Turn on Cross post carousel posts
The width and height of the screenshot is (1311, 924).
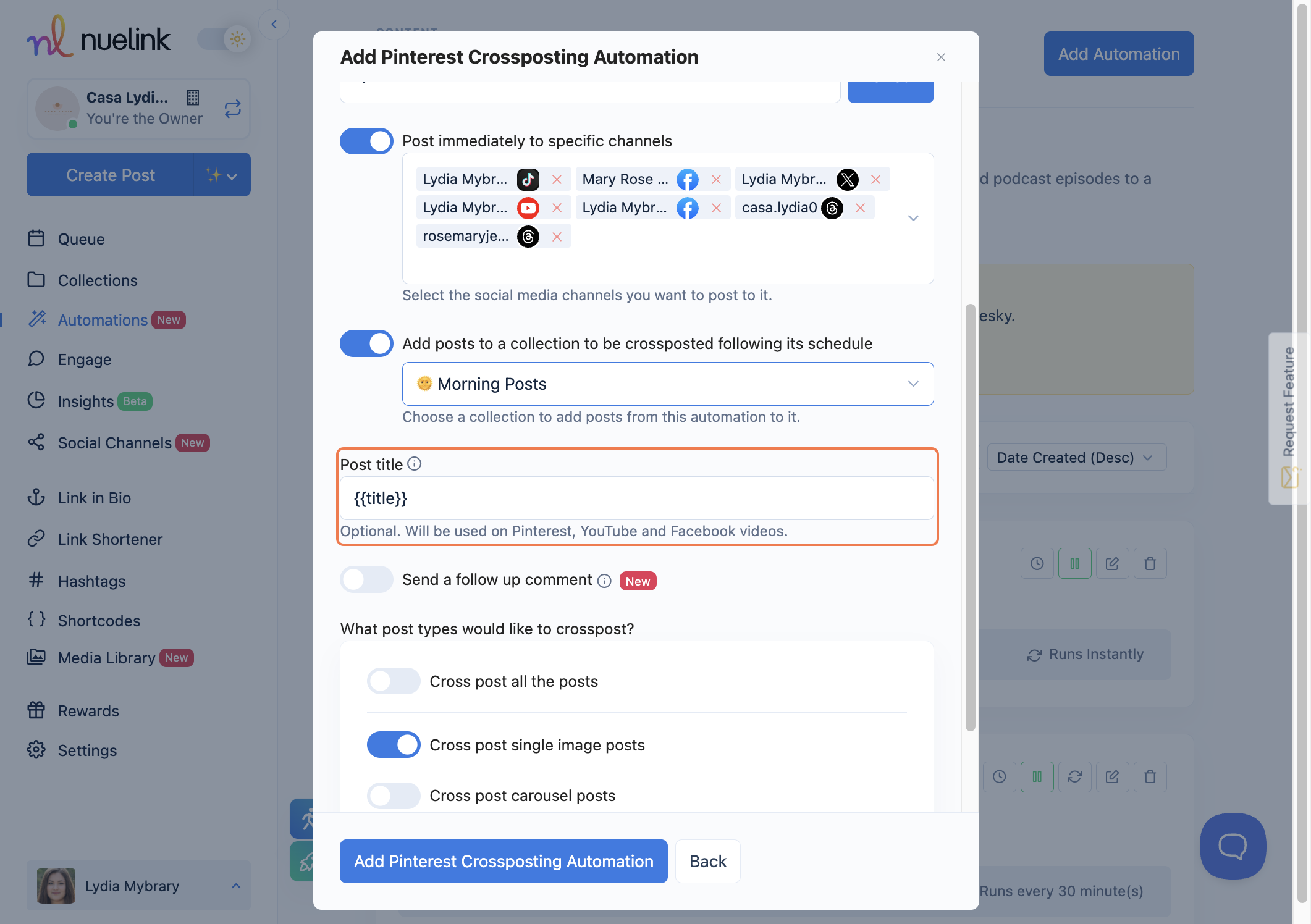coord(394,796)
